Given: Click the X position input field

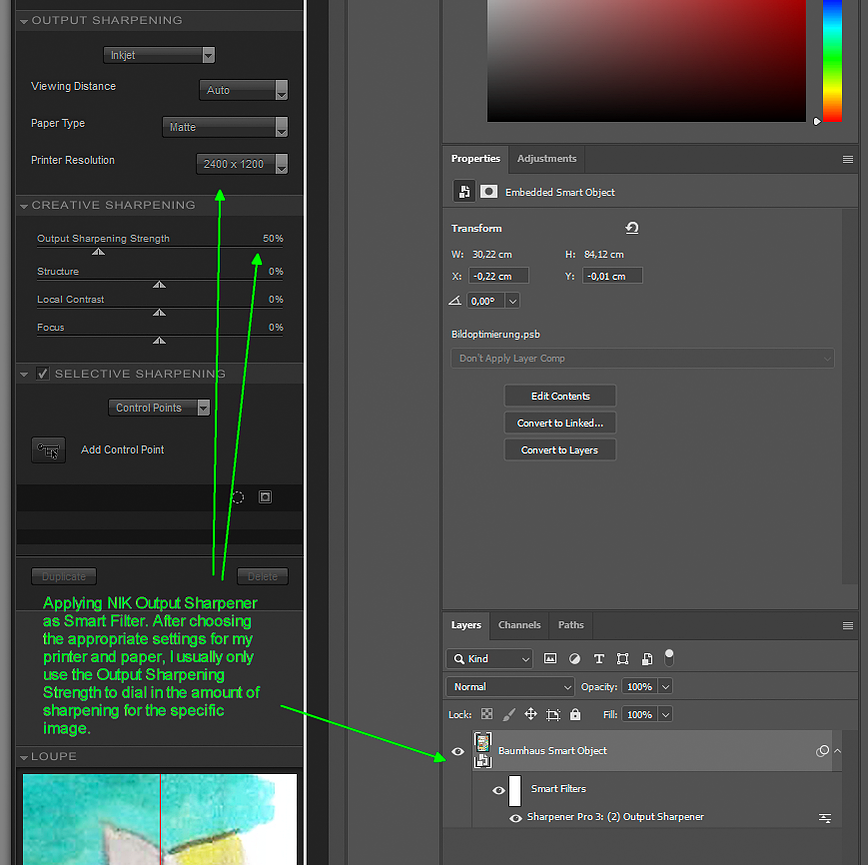Looking at the screenshot, I should [x=498, y=276].
